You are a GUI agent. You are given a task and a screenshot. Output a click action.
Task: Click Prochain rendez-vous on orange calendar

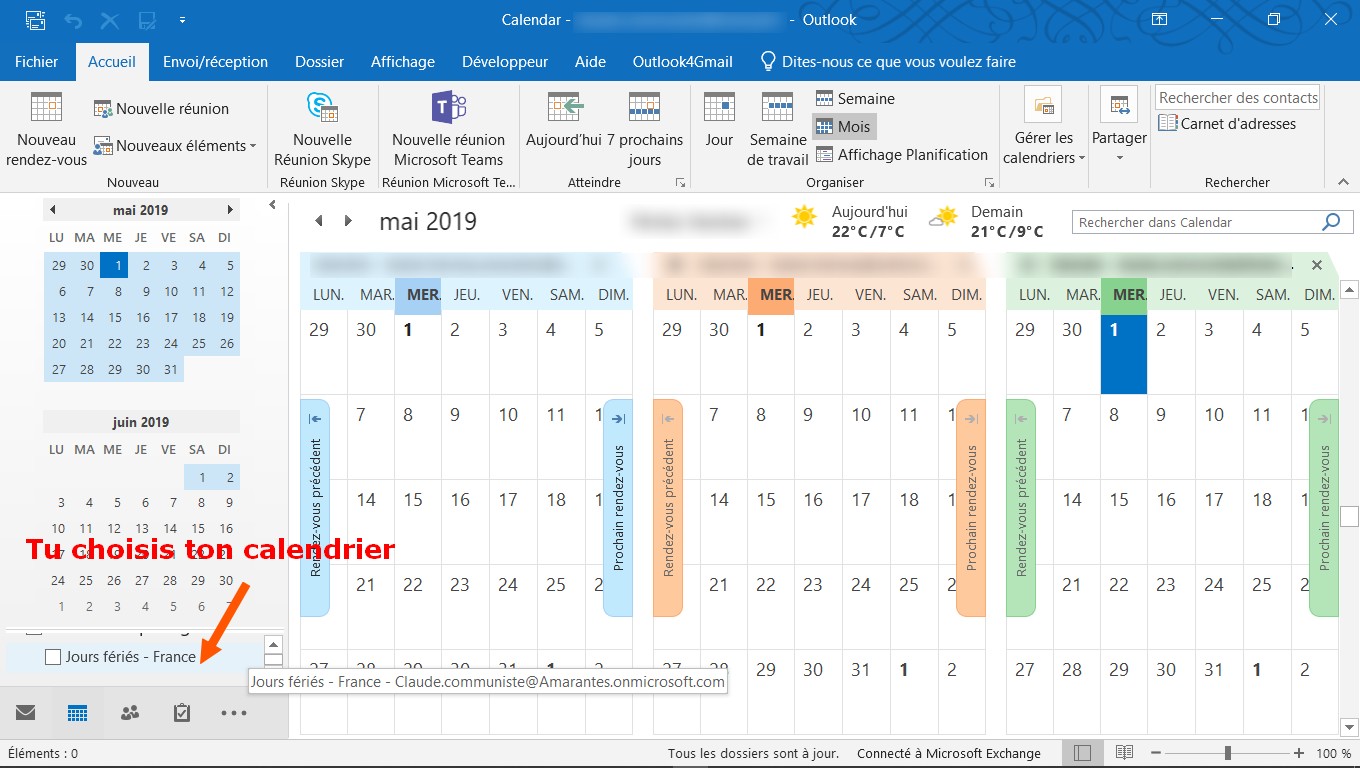point(971,508)
